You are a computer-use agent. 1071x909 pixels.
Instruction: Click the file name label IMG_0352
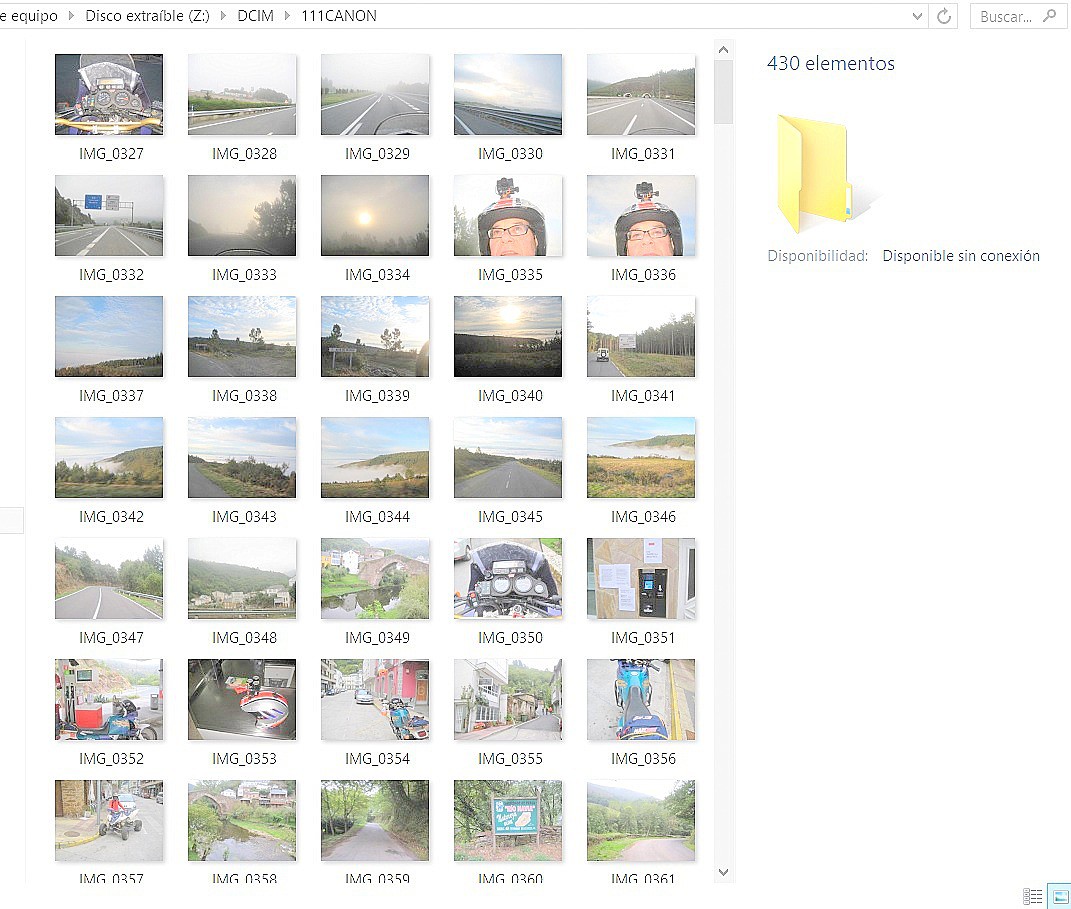click(x=111, y=759)
